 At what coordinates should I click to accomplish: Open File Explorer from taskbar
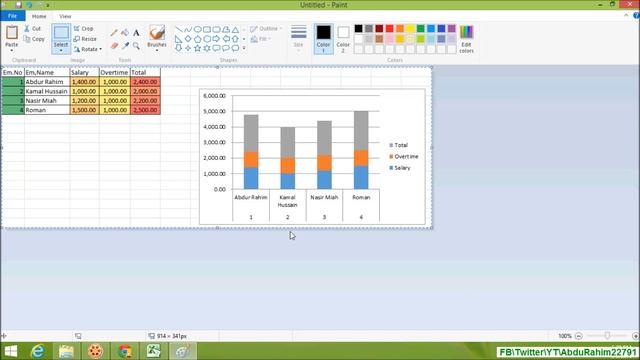[x=66, y=351]
